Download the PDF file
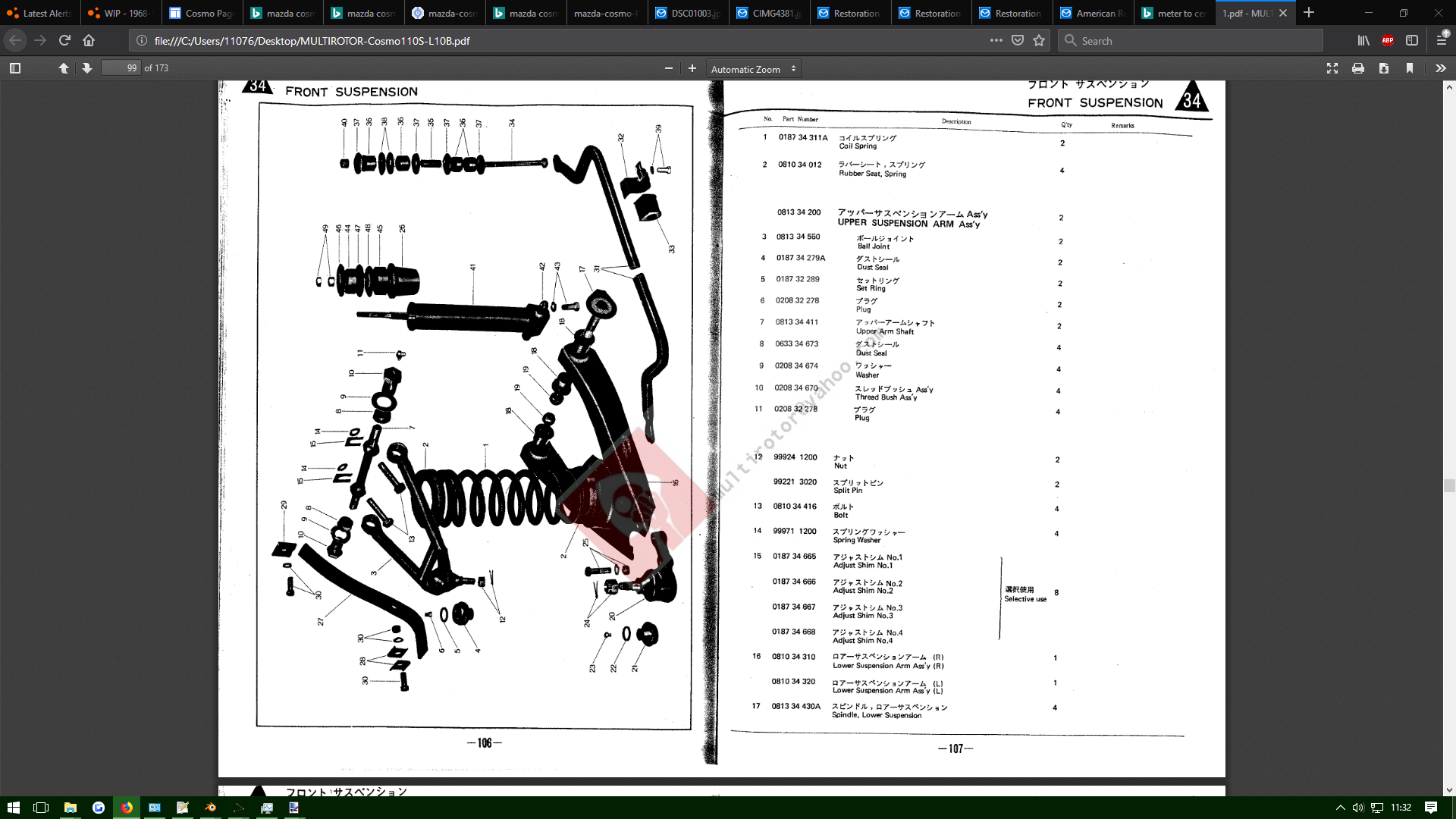 tap(1384, 68)
